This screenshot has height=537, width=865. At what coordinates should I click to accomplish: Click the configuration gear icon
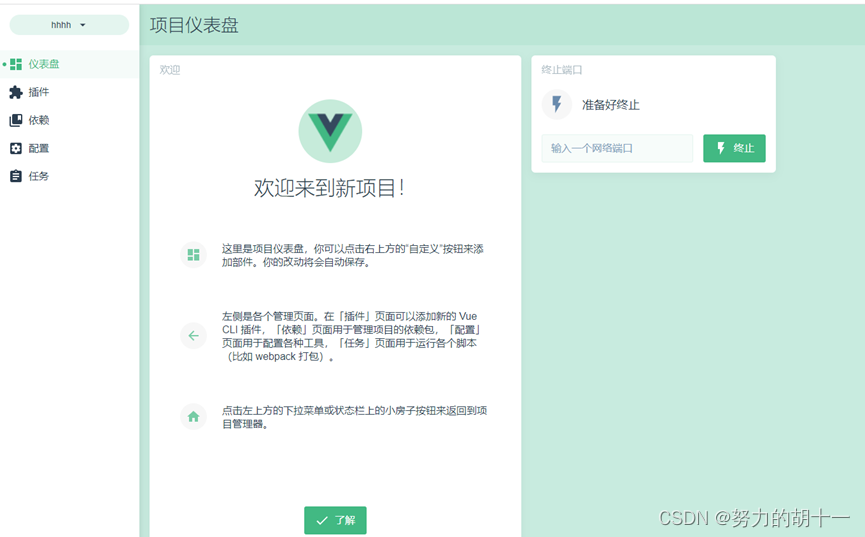point(16,148)
